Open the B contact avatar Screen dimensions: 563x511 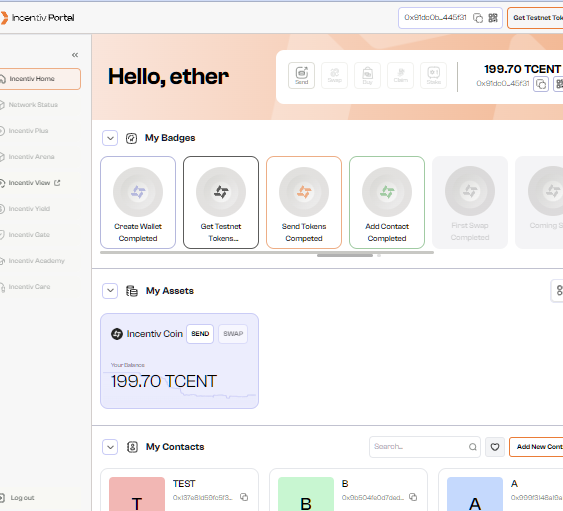point(306,494)
